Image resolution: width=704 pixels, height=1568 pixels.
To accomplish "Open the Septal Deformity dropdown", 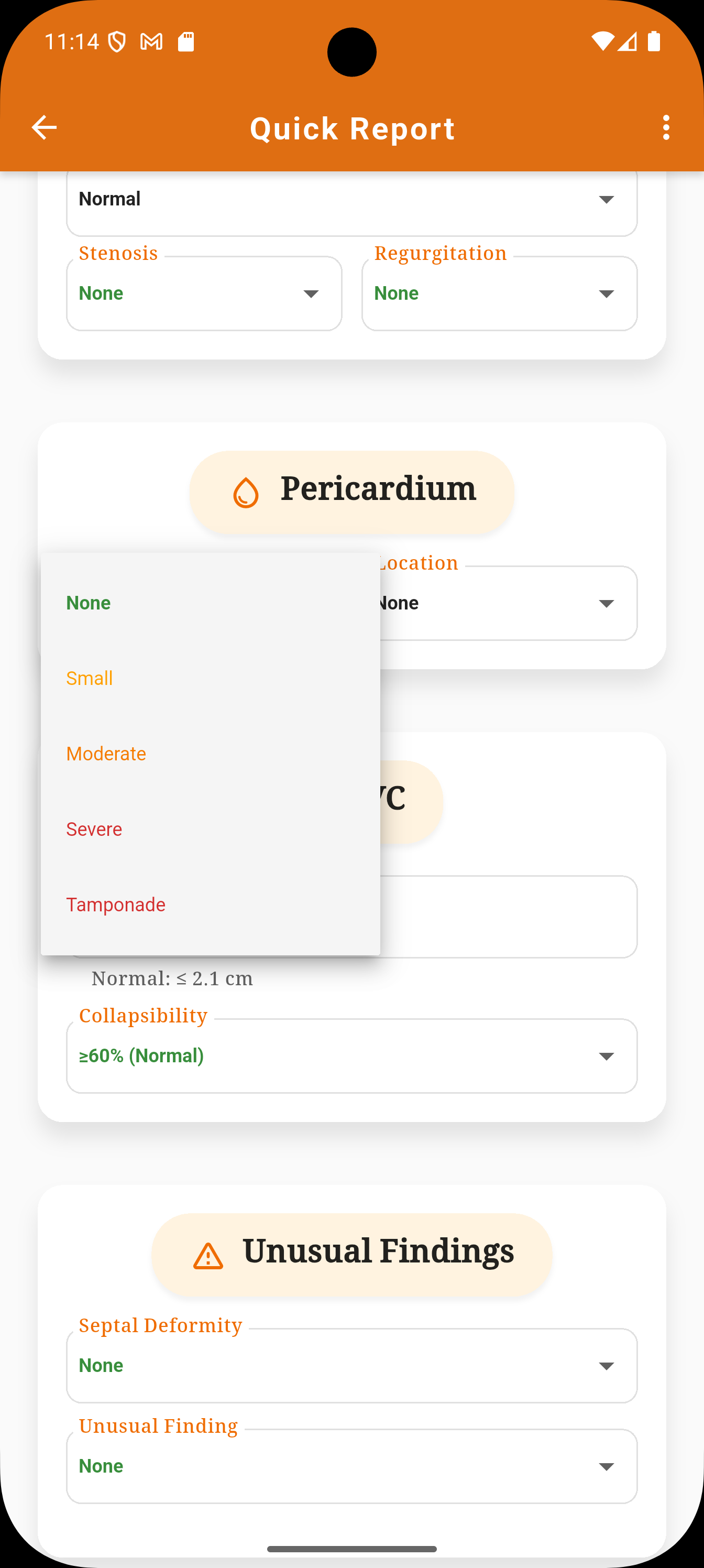I will (351, 1366).
